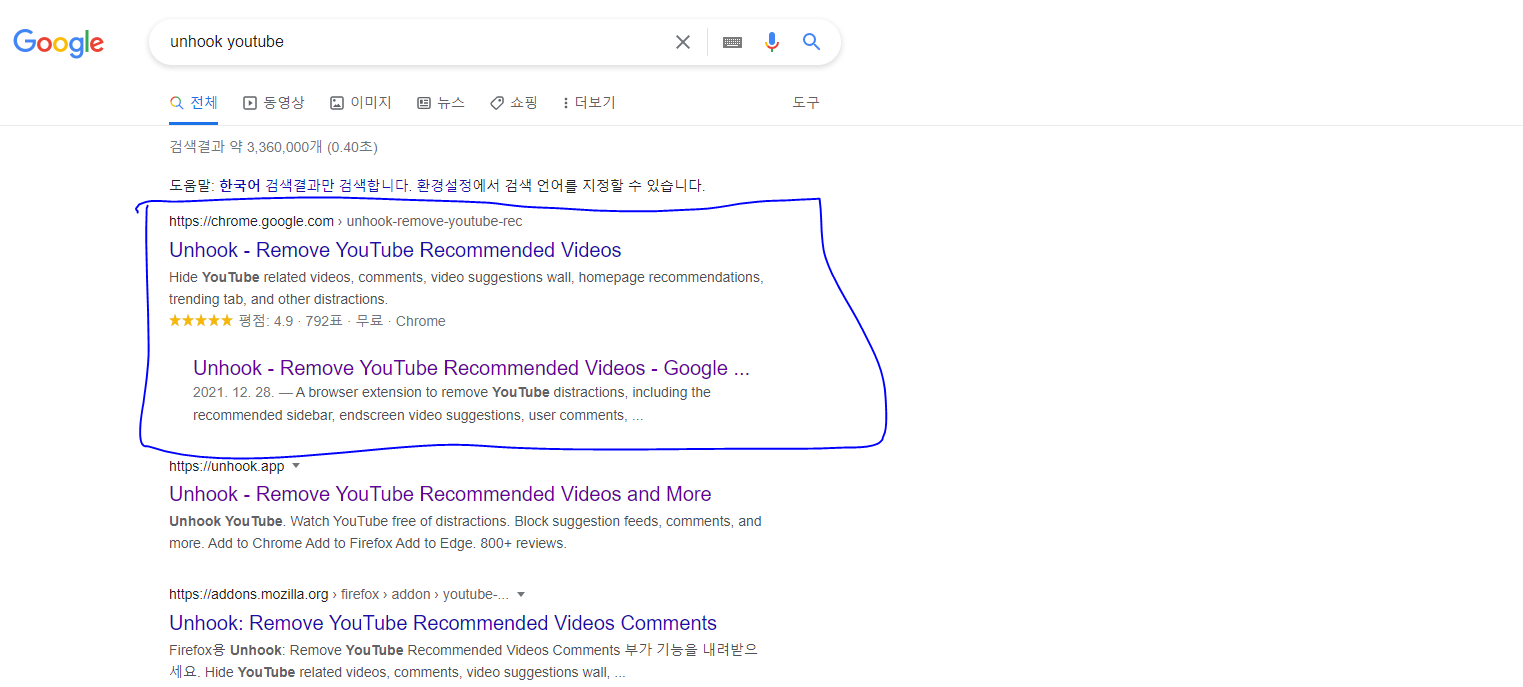Click the five-star rating 평점: 4.9

pyautogui.click(x=231, y=321)
